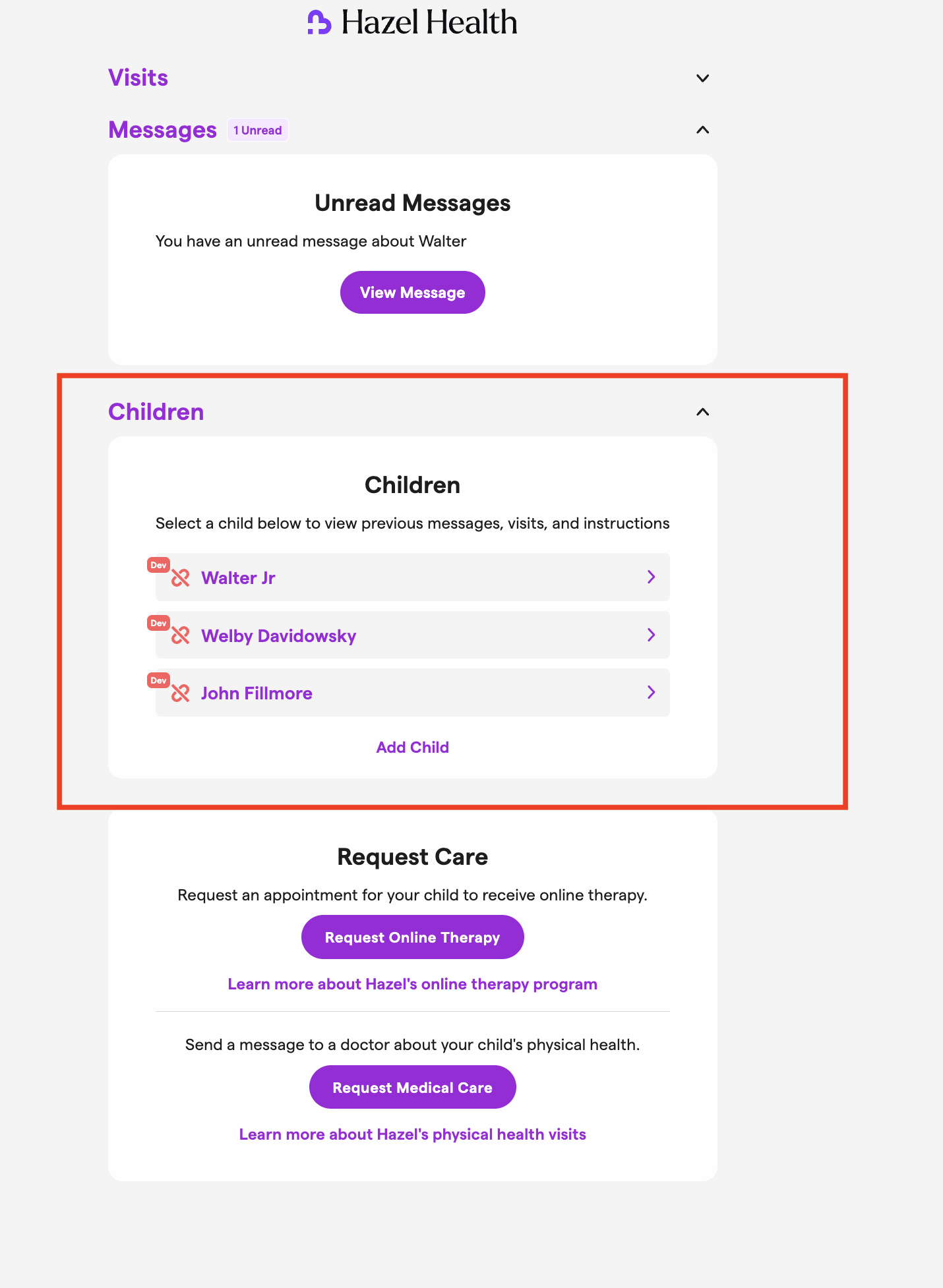Click the unlinked icon beside John Fillmore
Image resolution: width=943 pixels, height=1288 pixels.
181,693
